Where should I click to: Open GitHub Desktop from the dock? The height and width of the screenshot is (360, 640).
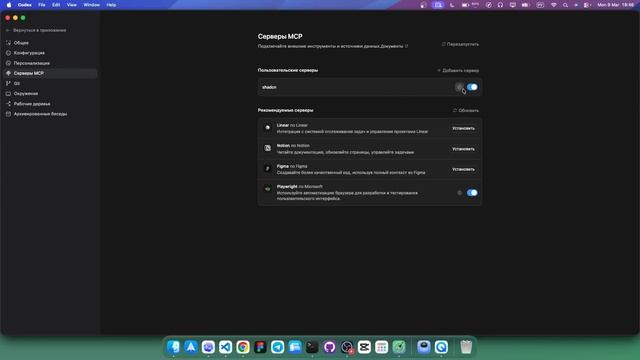pyautogui.click(x=329, y=347)
